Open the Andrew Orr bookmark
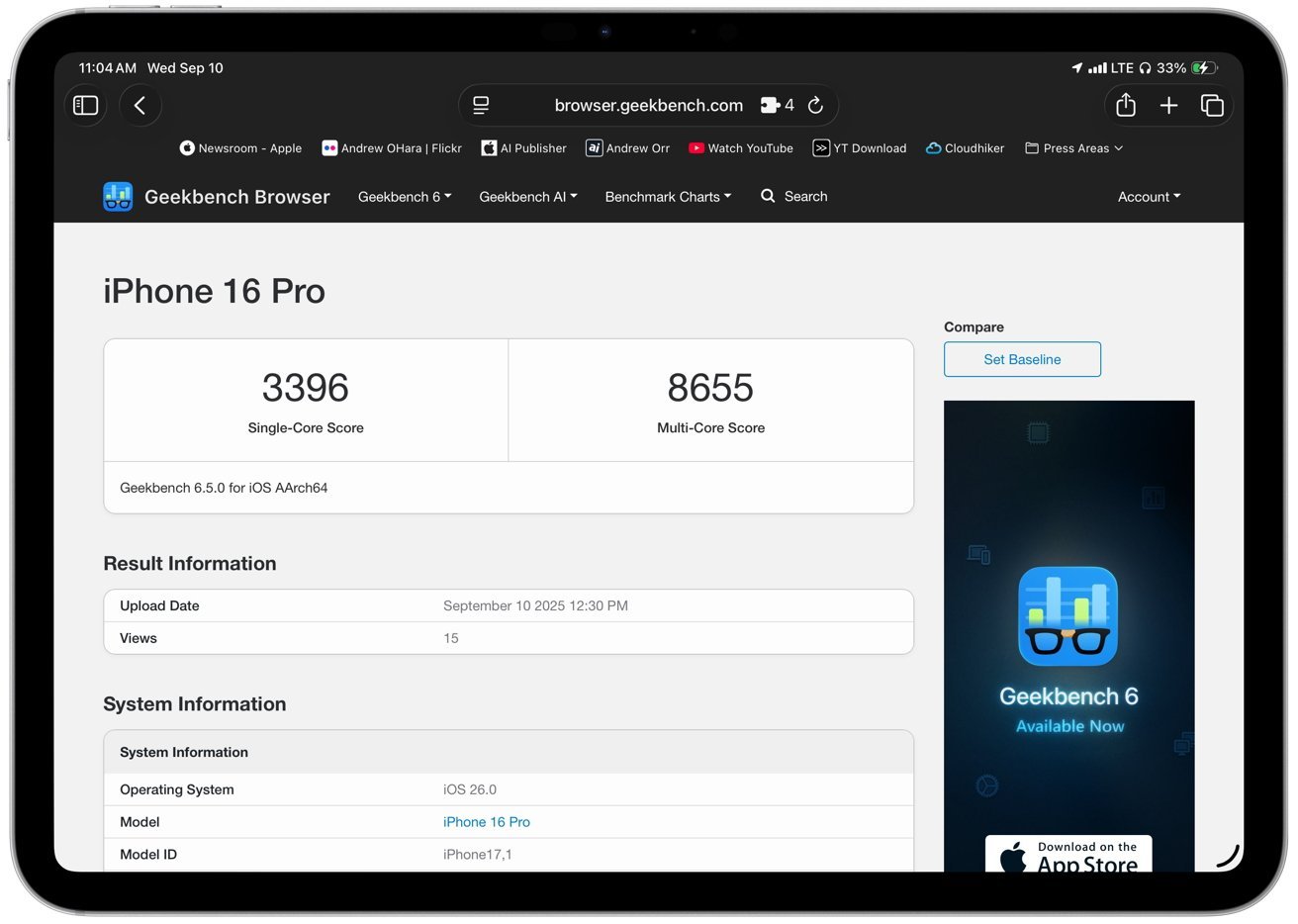Screen dimensions: 1298x924 (x=627, y=148)
